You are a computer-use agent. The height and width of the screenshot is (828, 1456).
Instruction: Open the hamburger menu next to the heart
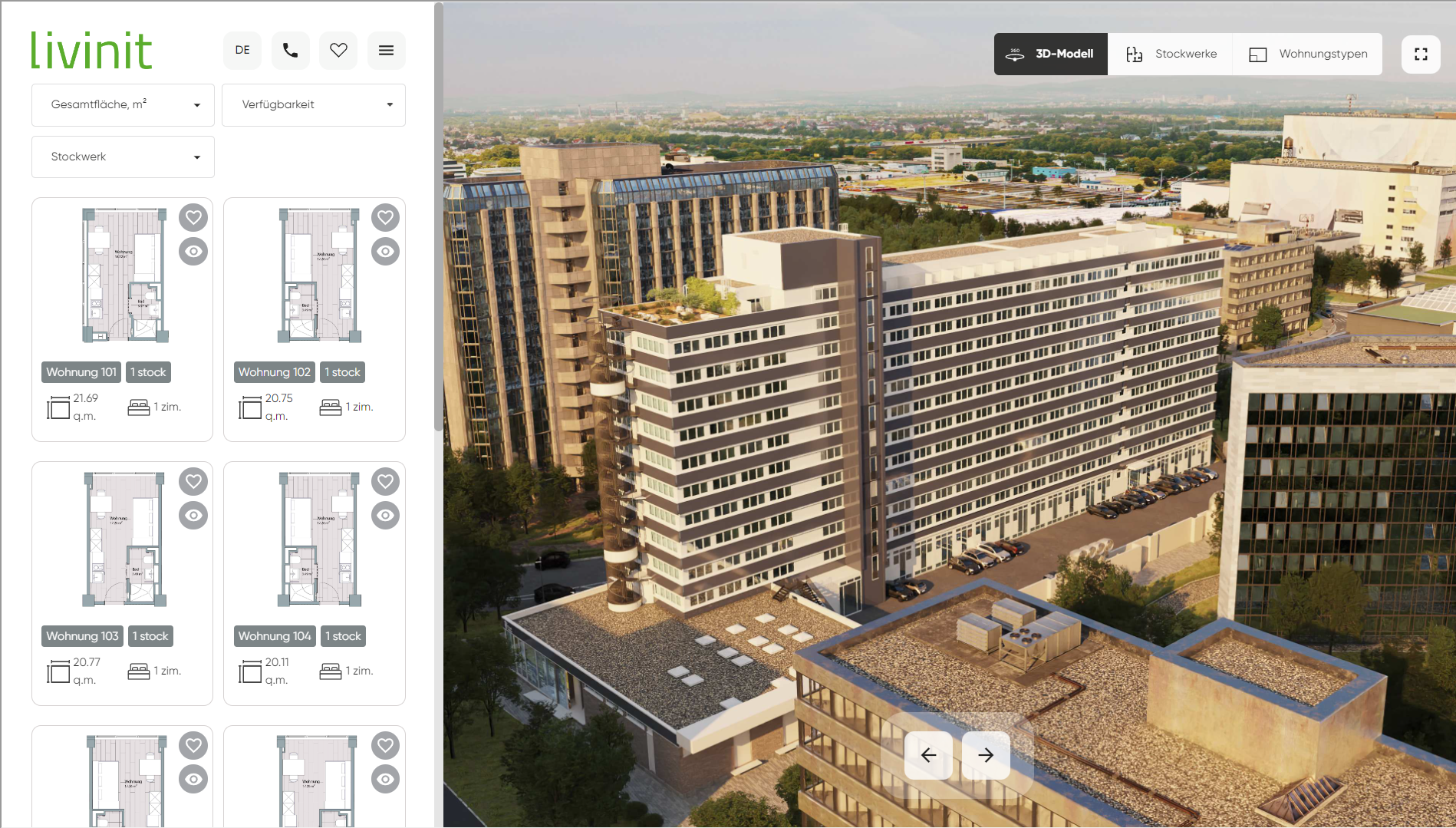click(387, 50)
